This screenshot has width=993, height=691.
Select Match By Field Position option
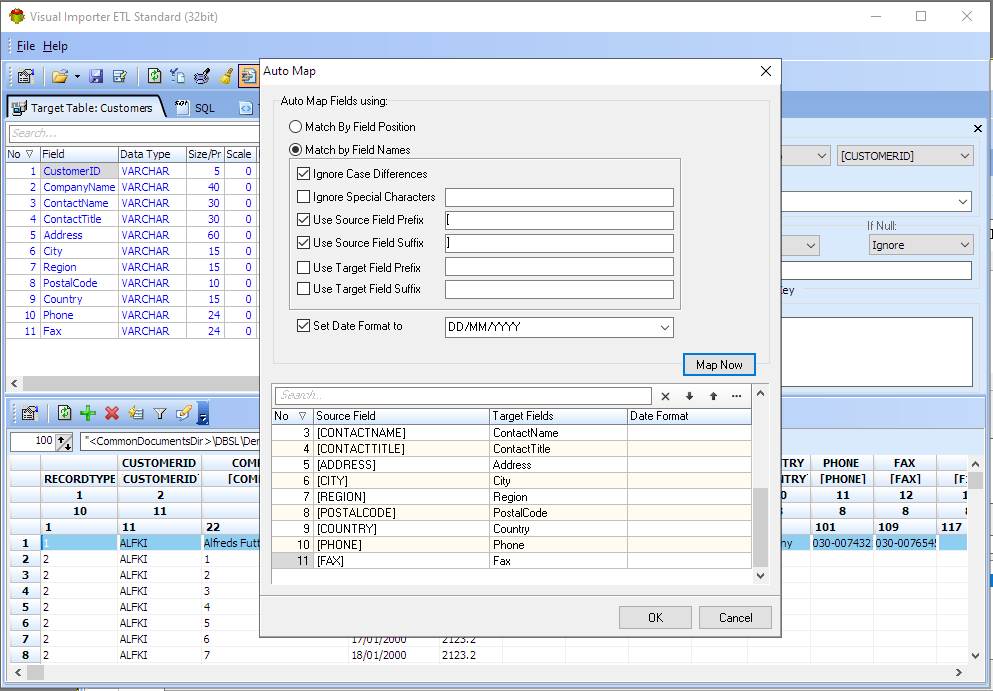point(295,127)
